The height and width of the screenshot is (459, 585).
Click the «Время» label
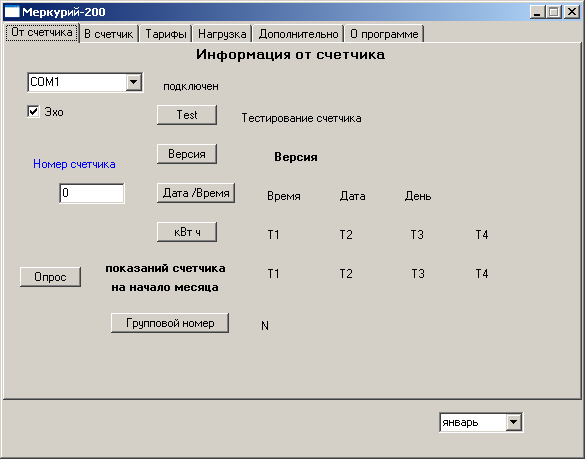(284, 196)
